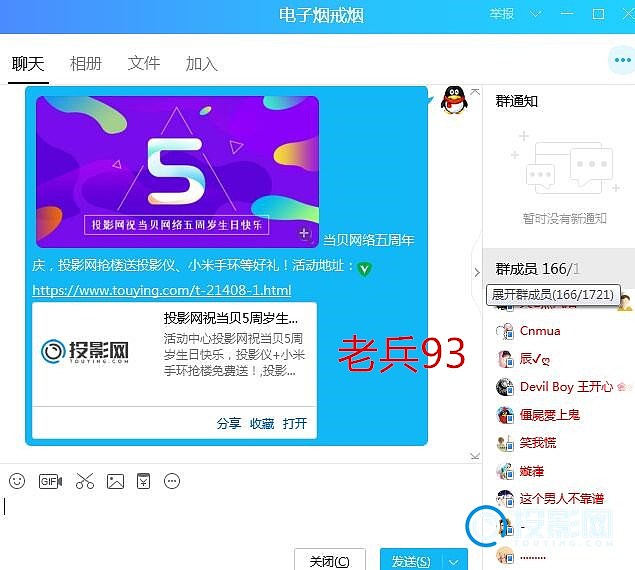Open the 加入 tab

pyautogui.click(x=201, y=64)
